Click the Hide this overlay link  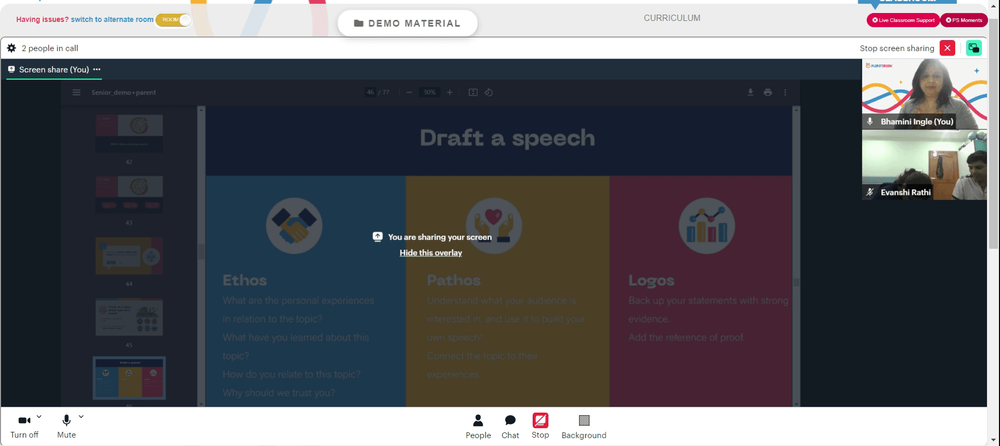[x=431, y=253]
